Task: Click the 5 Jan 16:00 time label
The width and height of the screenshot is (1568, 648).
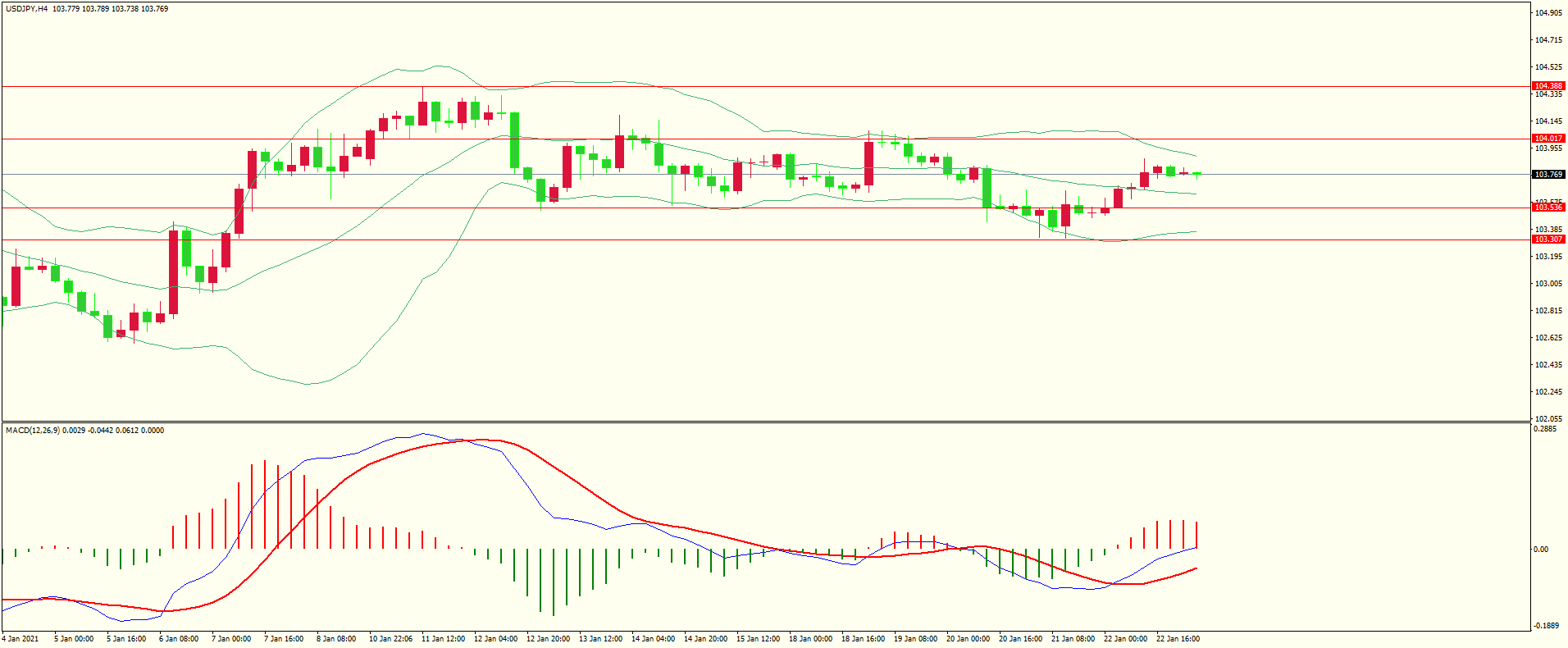Action: tap(126, 639)
